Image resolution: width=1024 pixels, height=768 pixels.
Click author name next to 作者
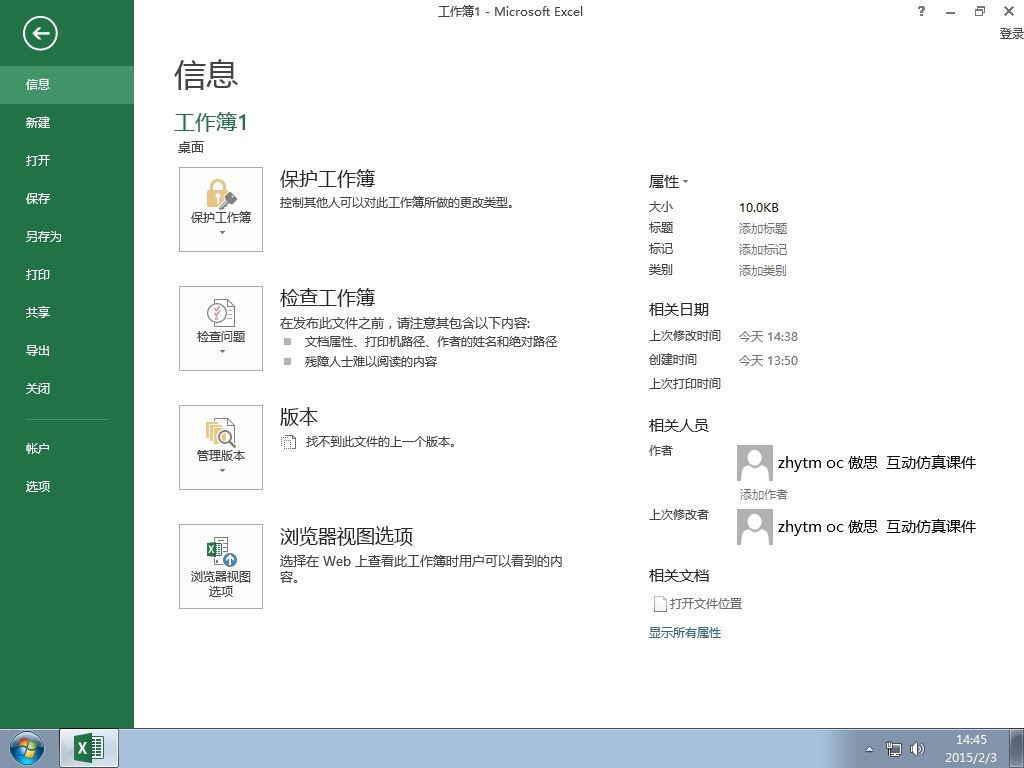coord(876,463)
